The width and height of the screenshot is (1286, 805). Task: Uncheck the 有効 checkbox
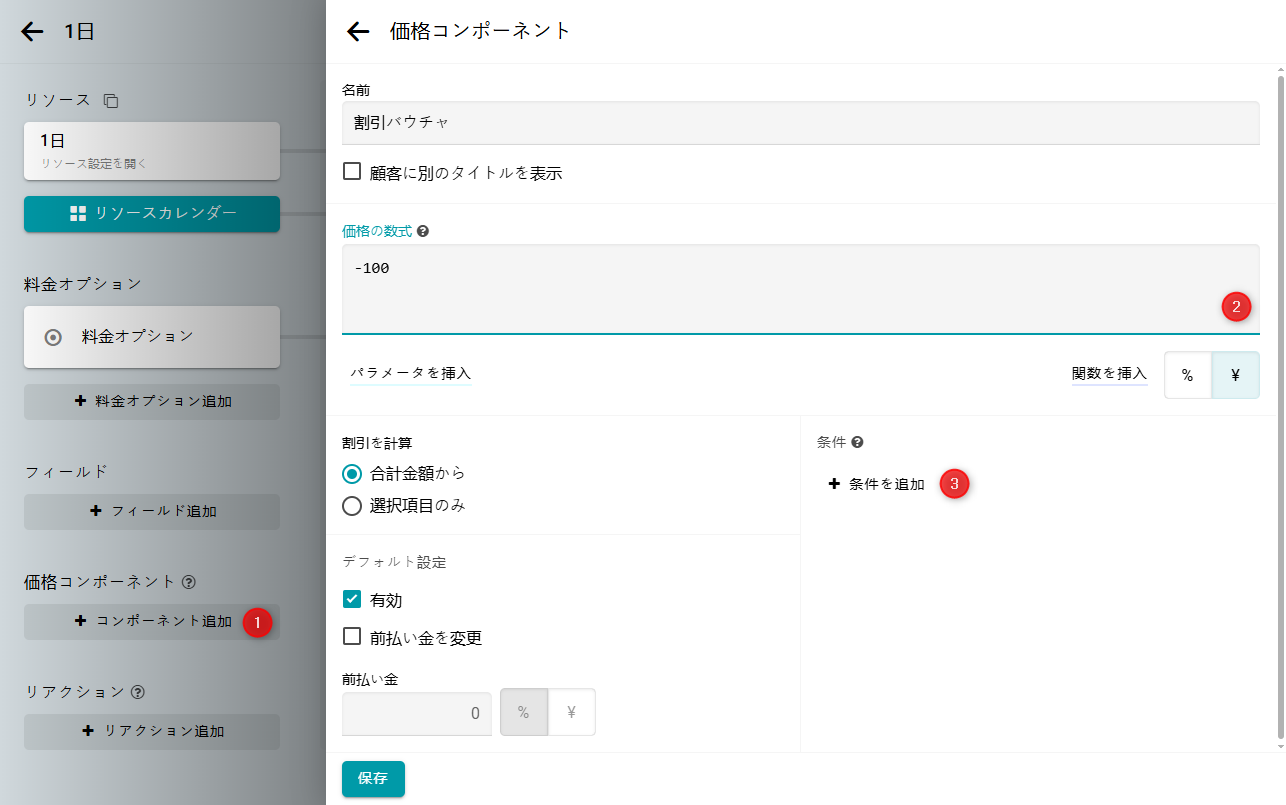click(x=352, y=600)
